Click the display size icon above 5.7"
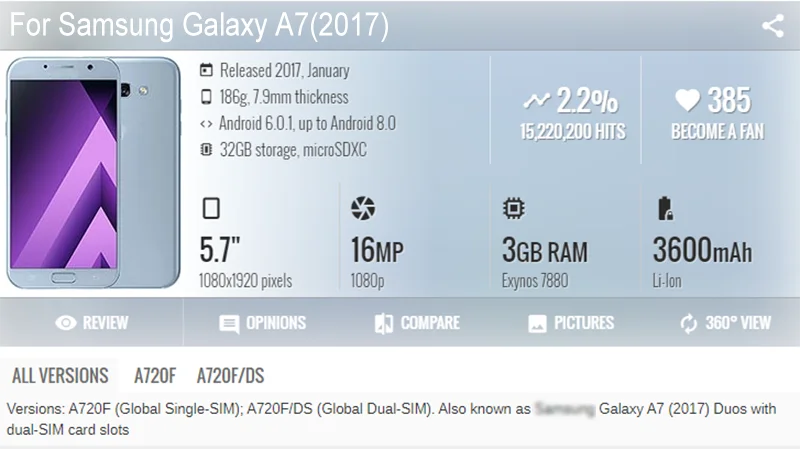Screen dimensions: 800x449 coord(211,208)
